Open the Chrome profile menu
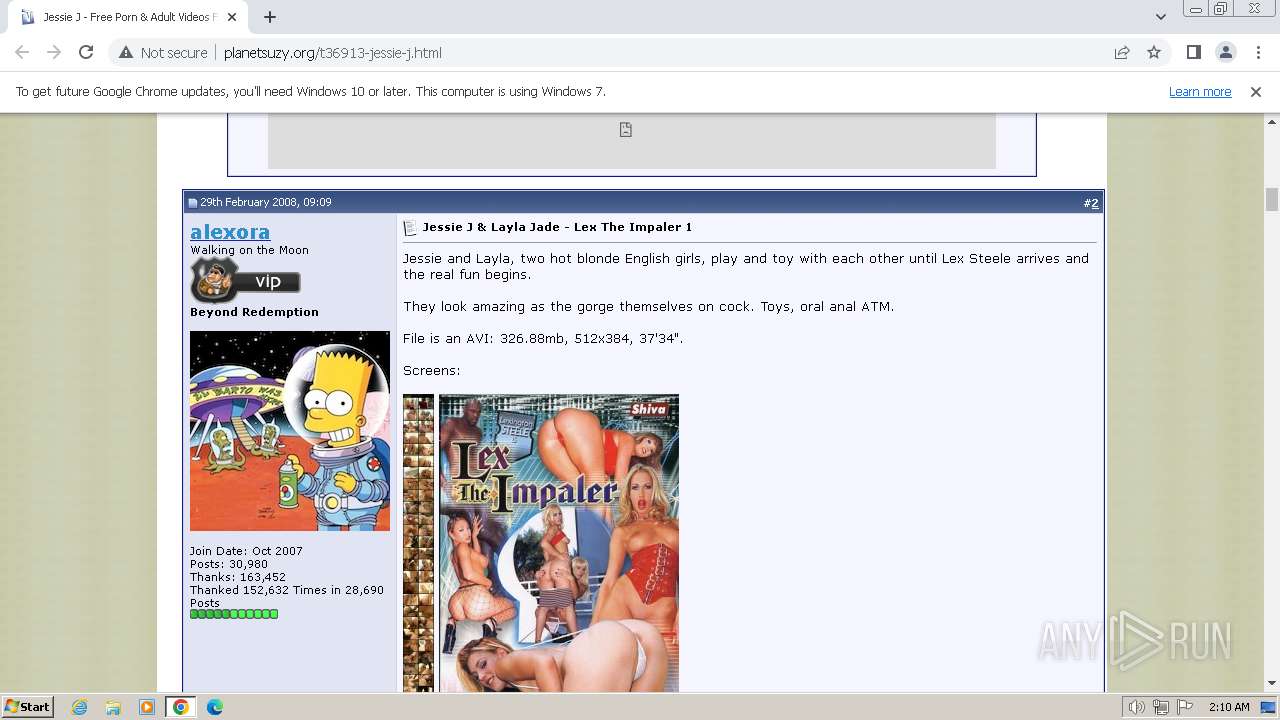1280x720 pixels. (x=1225, y=53)
